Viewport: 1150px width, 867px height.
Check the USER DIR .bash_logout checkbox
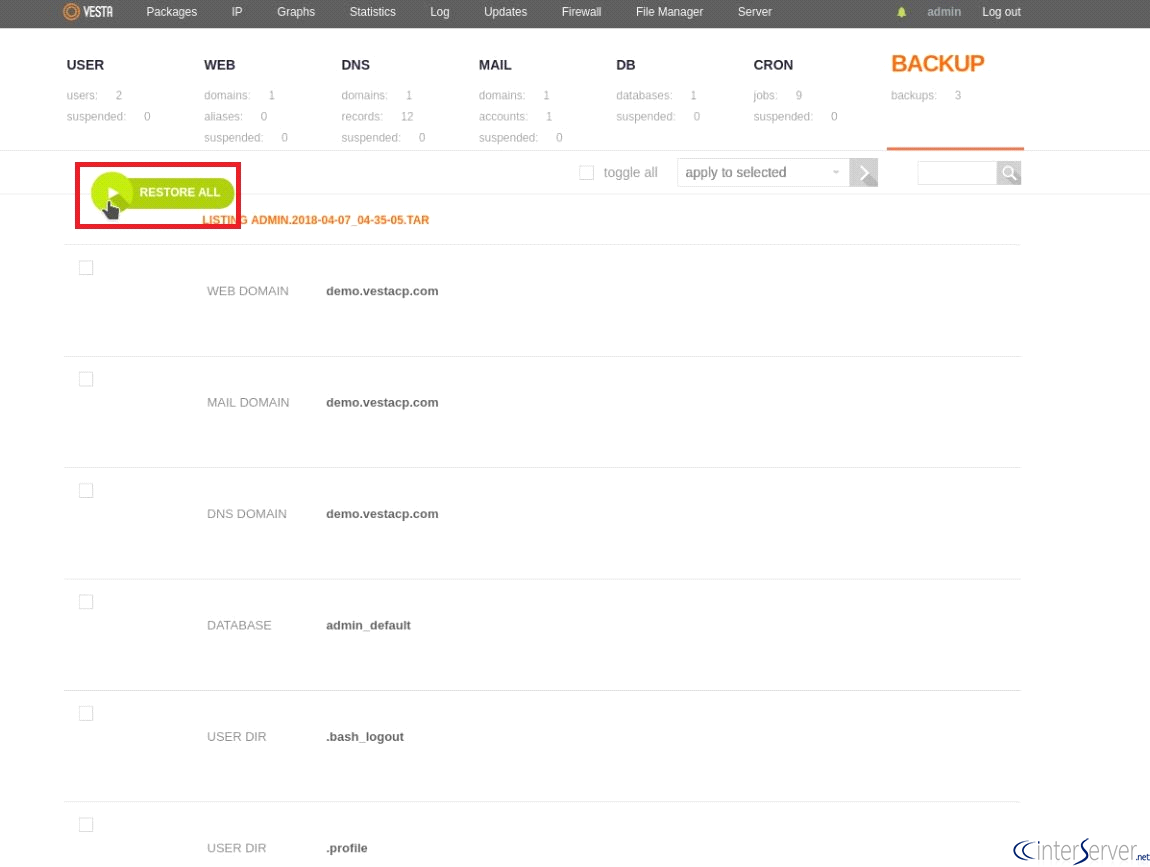pyautogui.click(x=86, y=714)
